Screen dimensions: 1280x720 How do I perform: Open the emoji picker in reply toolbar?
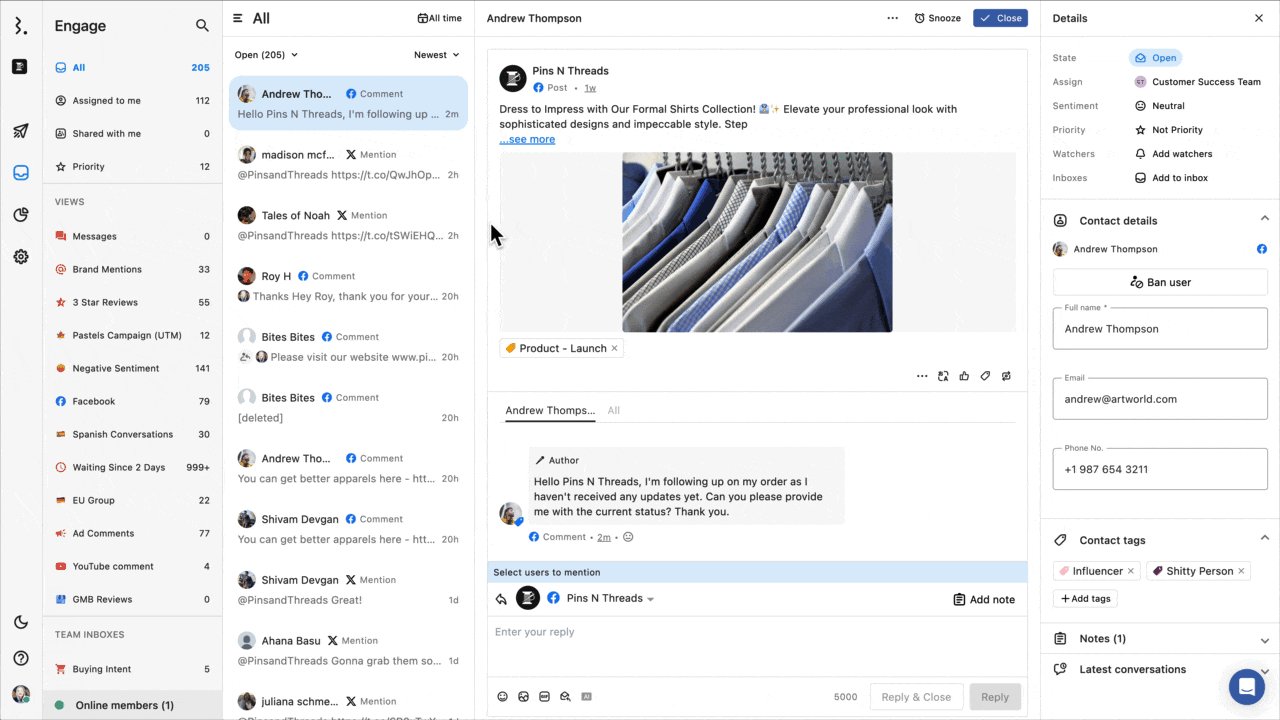(x=502, y=697)
